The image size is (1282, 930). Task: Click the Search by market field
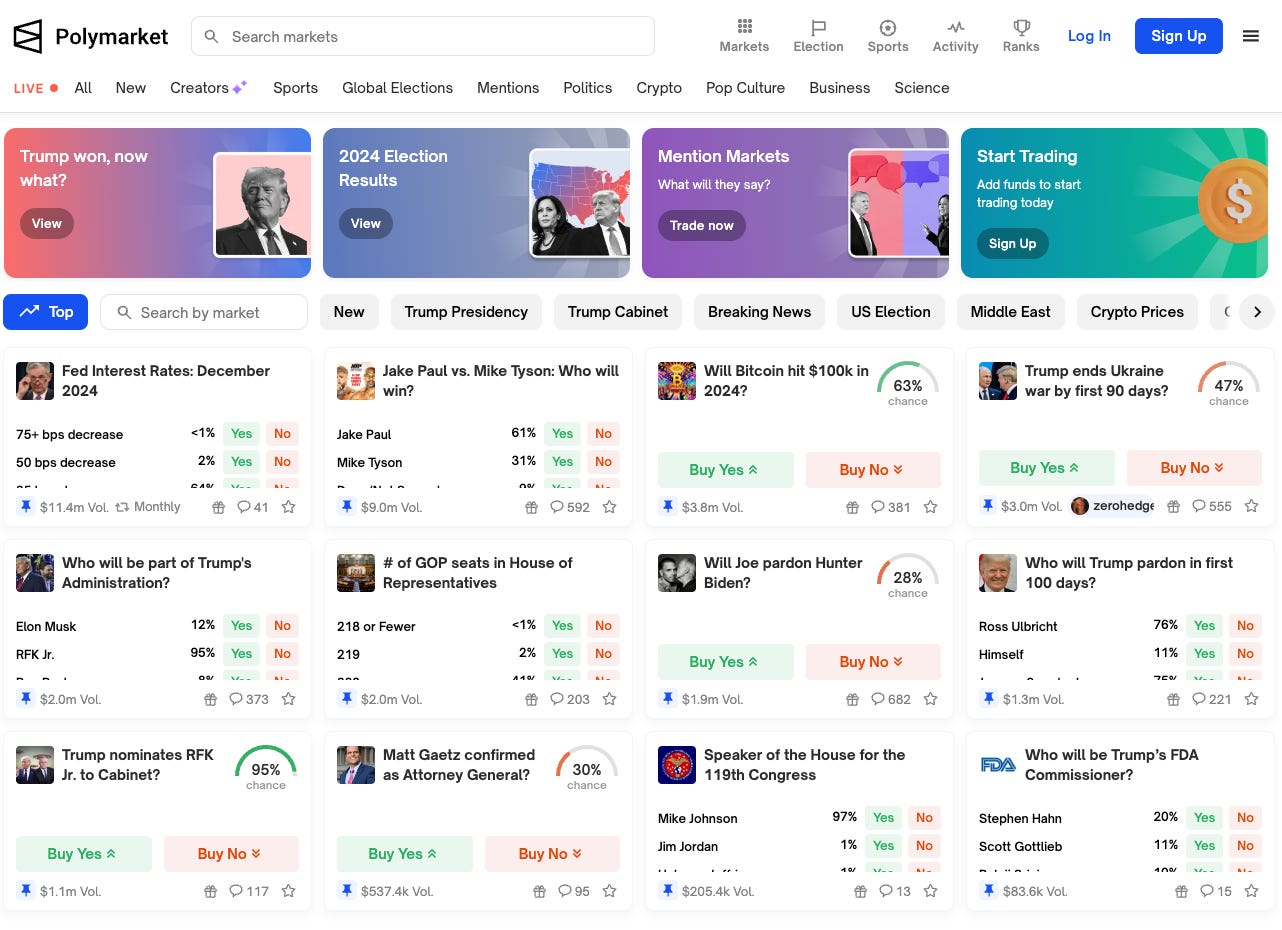coord(204,312)
